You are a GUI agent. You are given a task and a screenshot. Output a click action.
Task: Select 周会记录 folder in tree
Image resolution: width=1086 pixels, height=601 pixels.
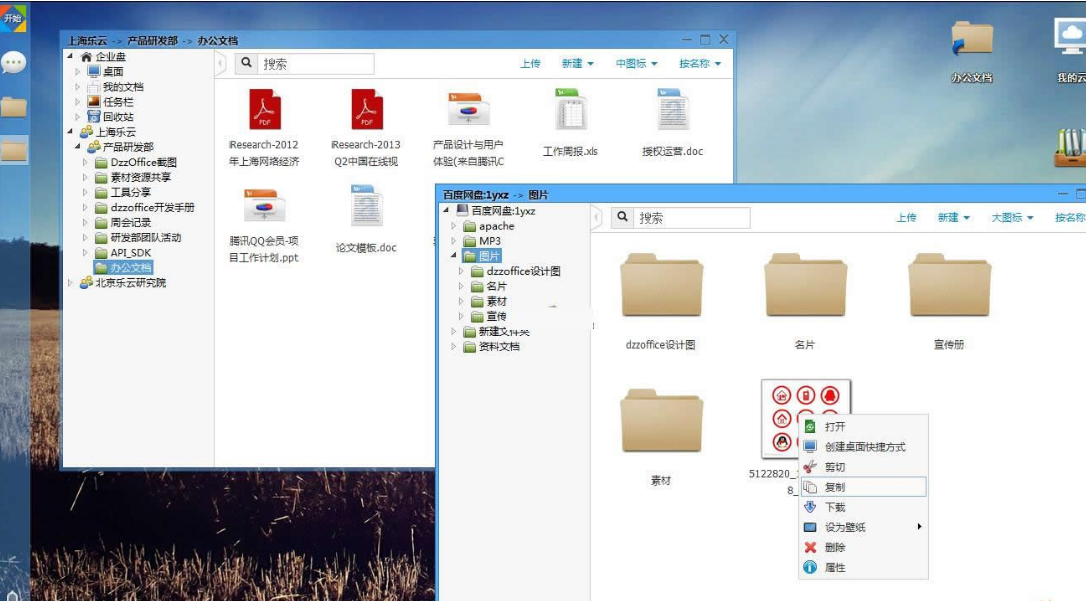[123, 222]
